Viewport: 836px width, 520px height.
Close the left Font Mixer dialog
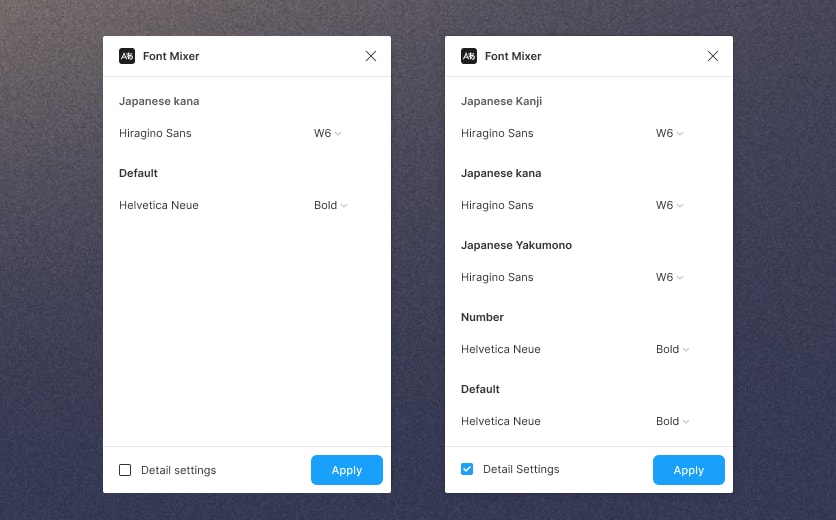(x=371, y=56)
